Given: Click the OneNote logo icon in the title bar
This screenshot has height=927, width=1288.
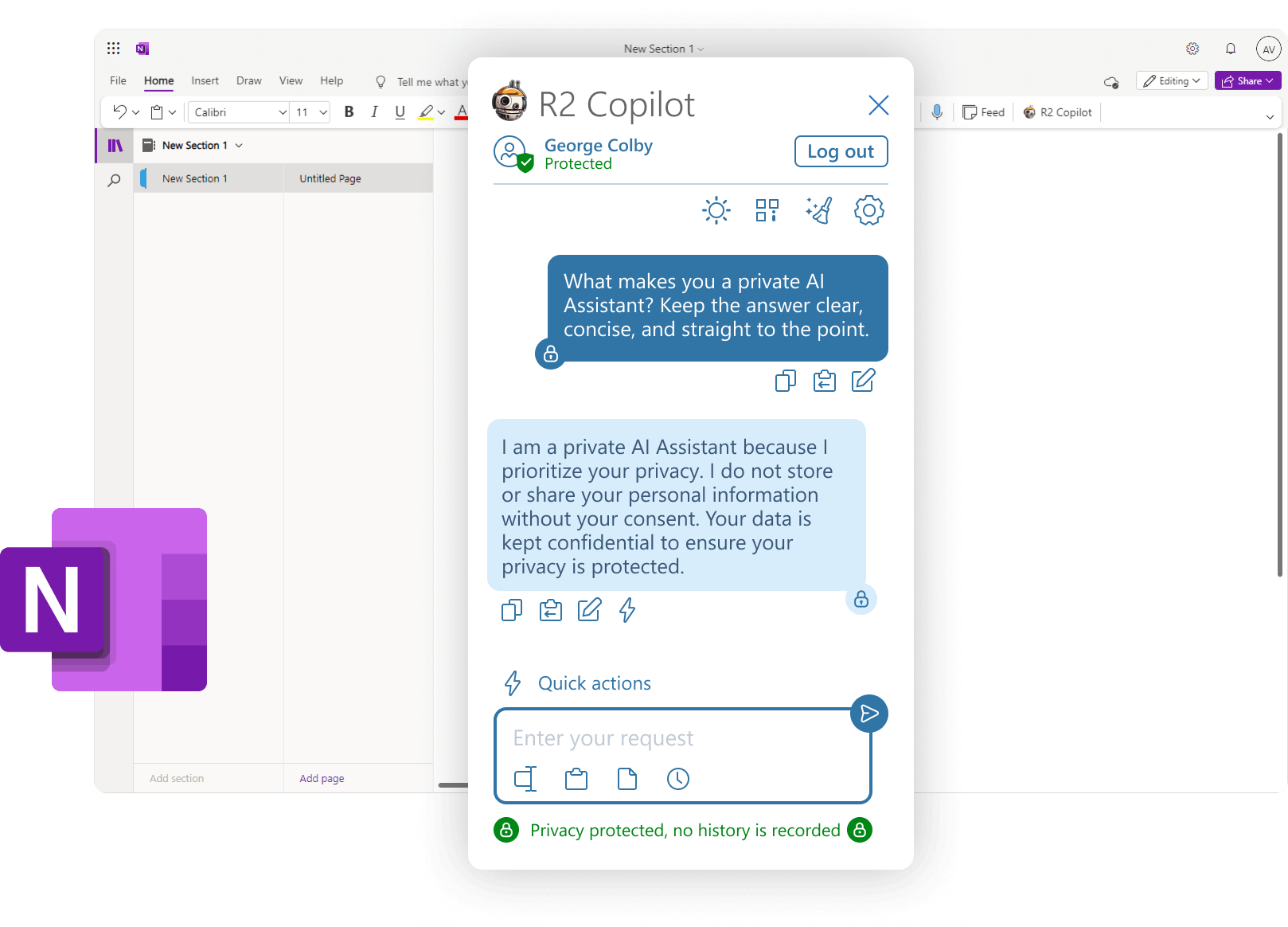Looking at the screenshot, I should tap(142, 49).
